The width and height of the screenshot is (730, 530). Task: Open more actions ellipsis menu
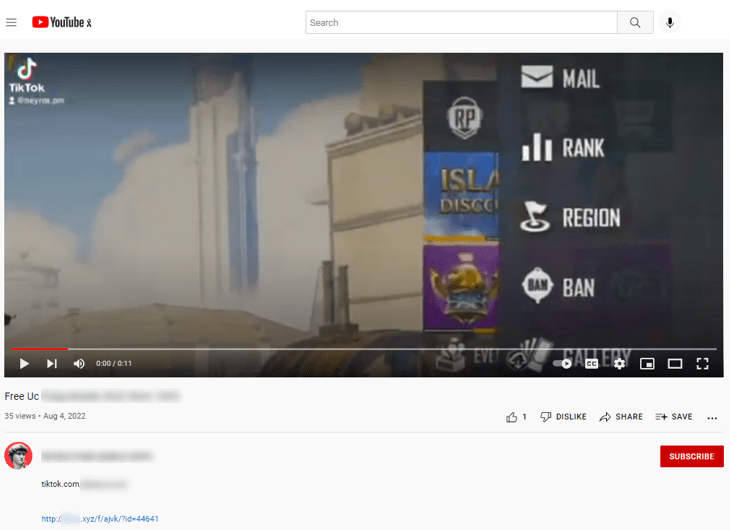coord(712,417)
